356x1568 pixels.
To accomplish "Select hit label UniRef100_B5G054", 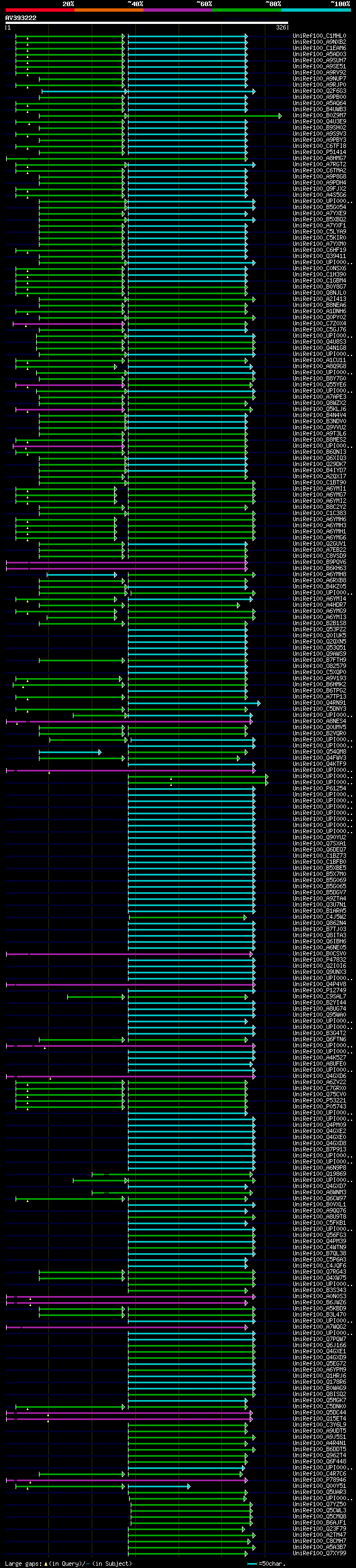I will (x=319, y=207).
